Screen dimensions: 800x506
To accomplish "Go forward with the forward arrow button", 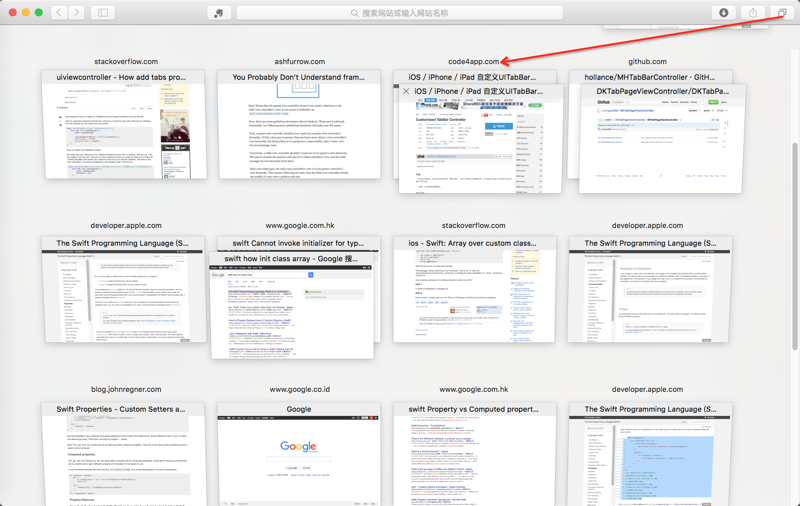I will point(77,13).
